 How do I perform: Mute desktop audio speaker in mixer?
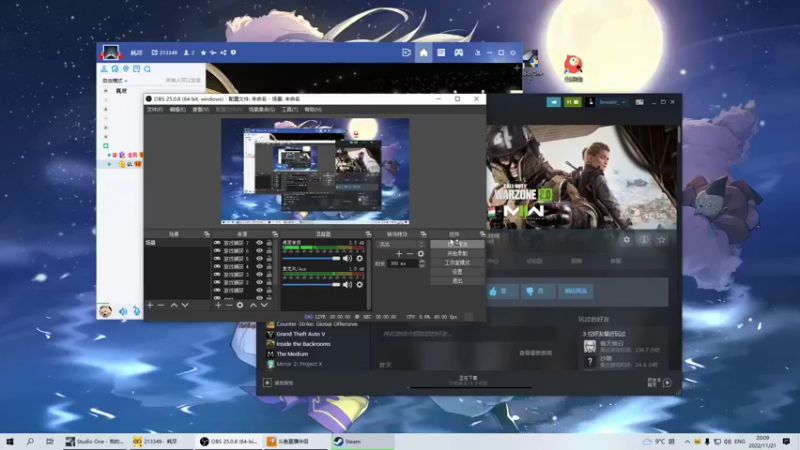pos(347,258)
